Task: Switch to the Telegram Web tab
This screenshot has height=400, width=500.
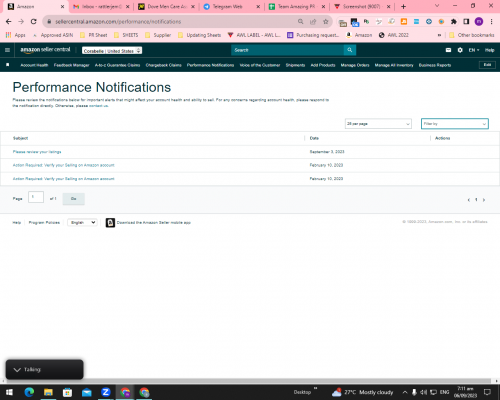Action: pyautogui.click(x=232, y=7)
